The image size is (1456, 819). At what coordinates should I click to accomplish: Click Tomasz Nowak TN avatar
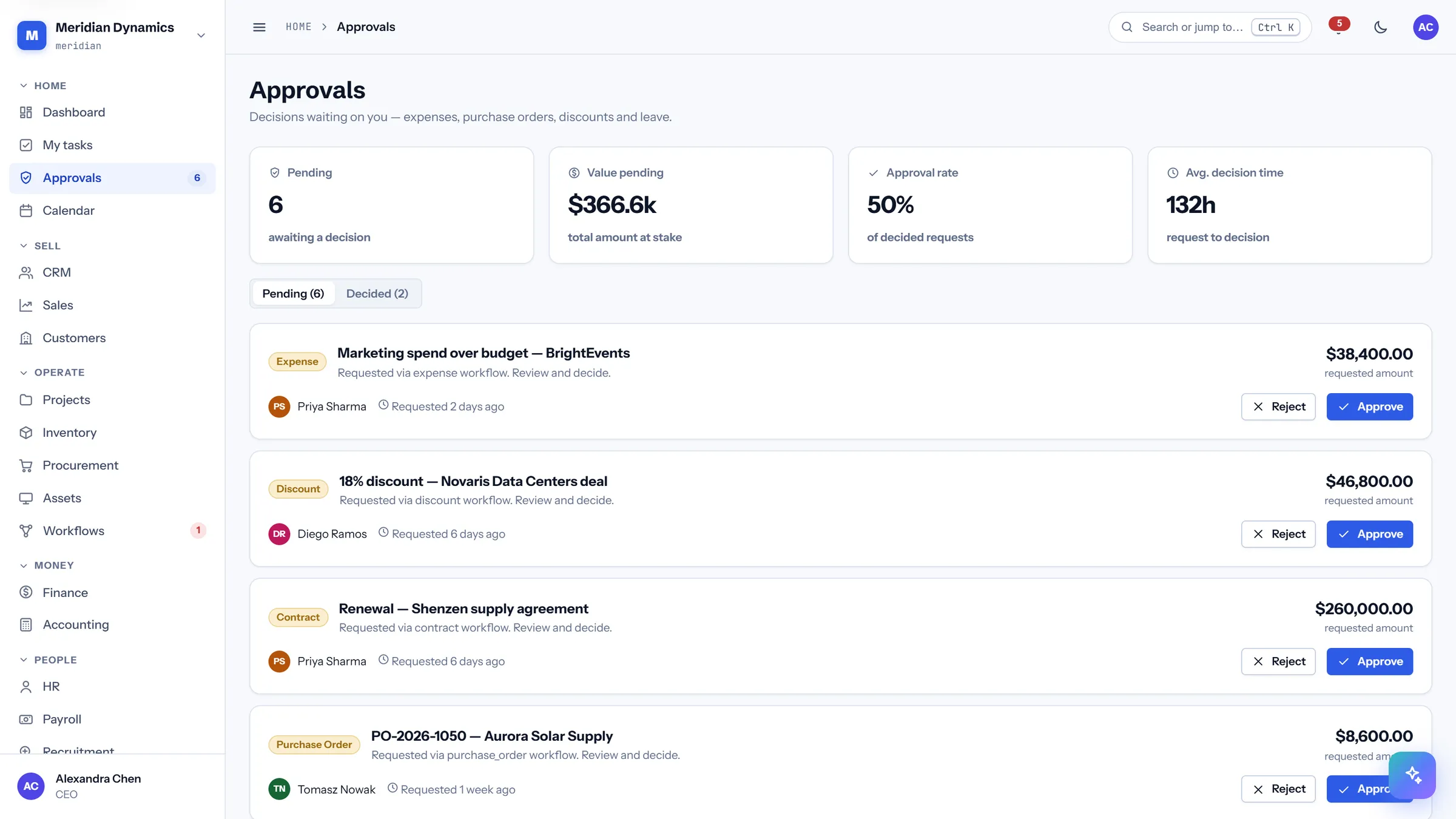coord(279,789)
